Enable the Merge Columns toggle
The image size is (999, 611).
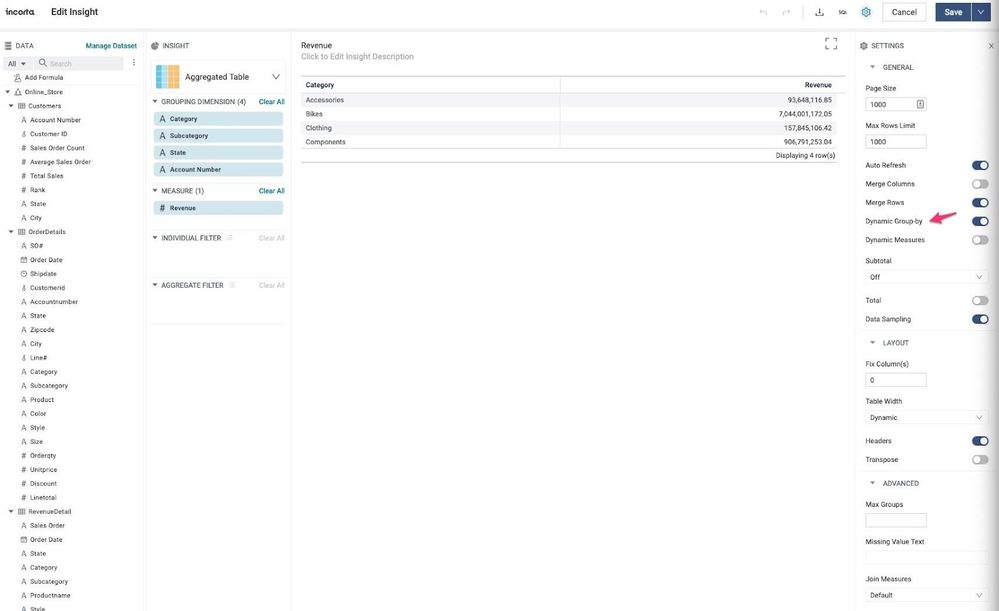pos(979,184)
